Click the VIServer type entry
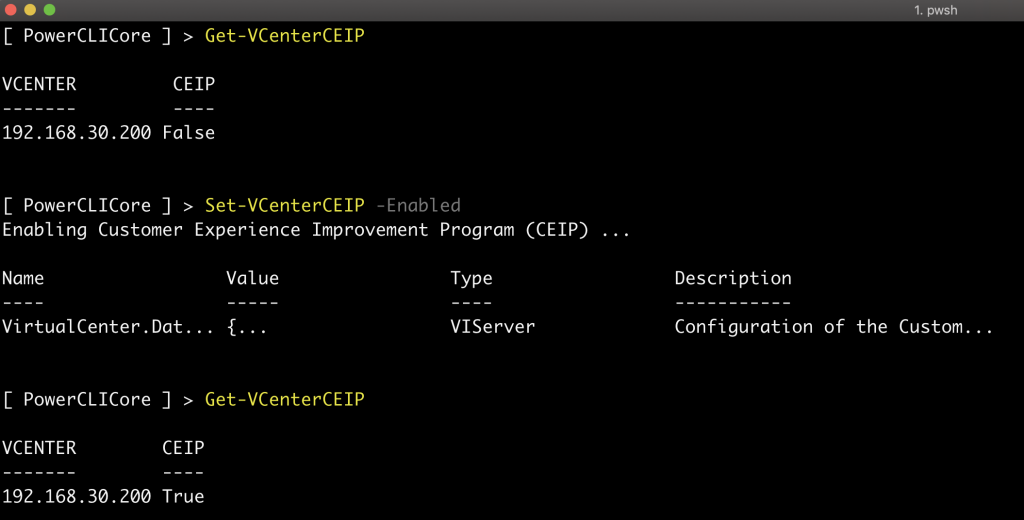This screenshot has width=1024, height=520. point(492,327)
